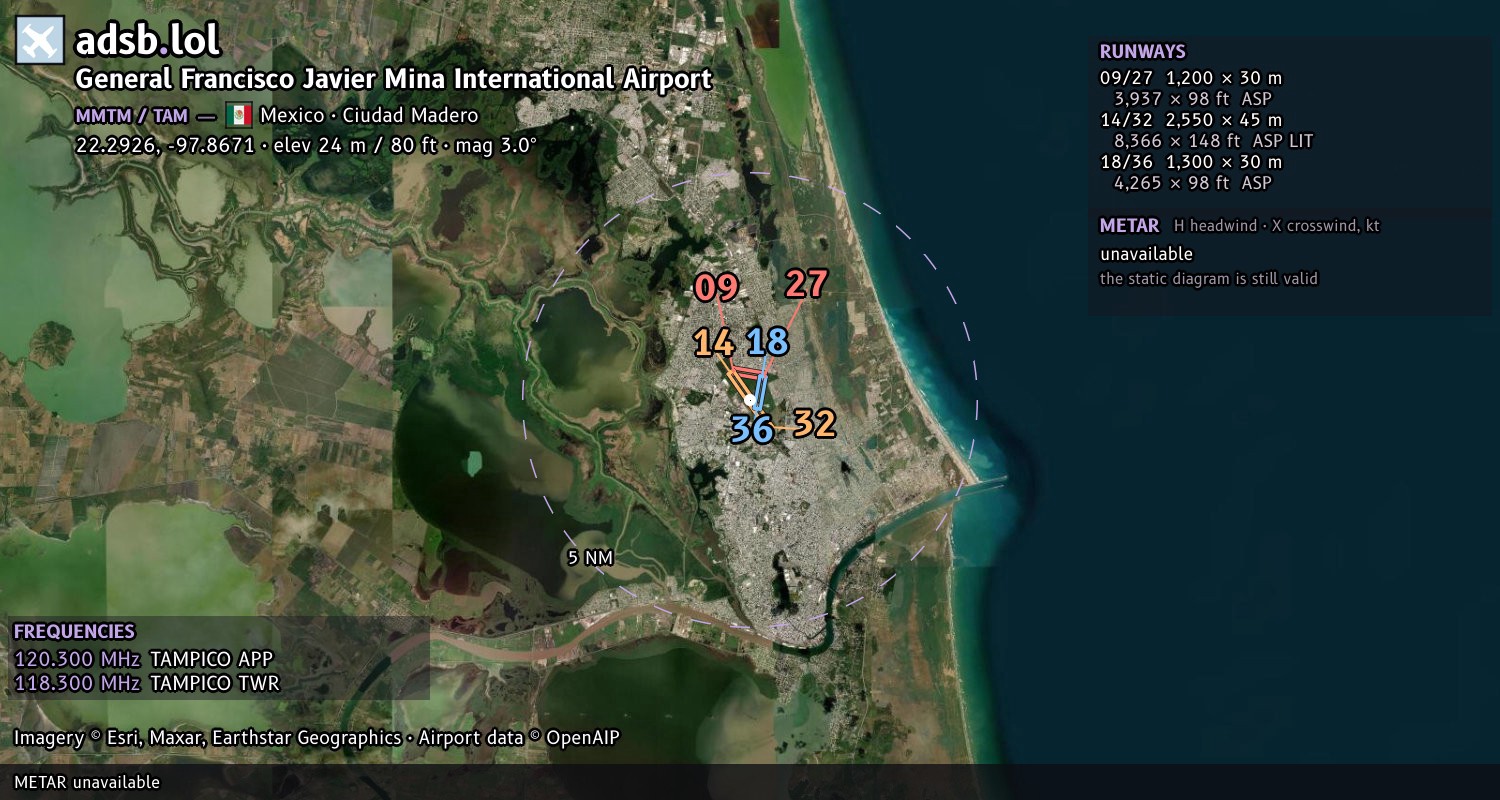
Task: Click the 3,937 × 98 ft ASP line
Action: click(1193, 99)
